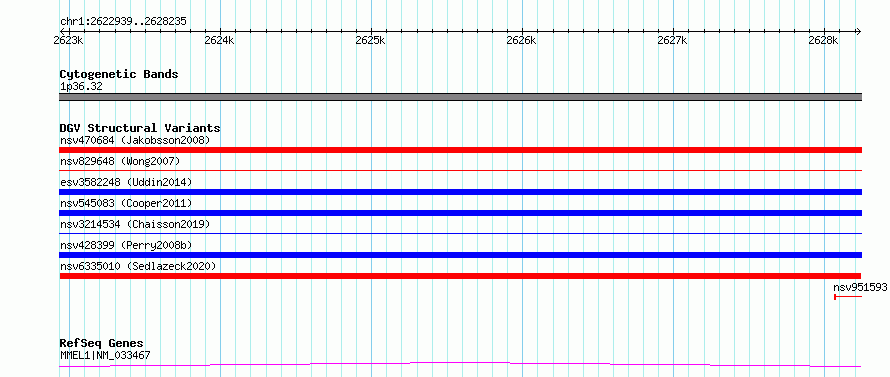
Task: Select the magenta MMEL1 gene line
Action: [x=461, y=365]
